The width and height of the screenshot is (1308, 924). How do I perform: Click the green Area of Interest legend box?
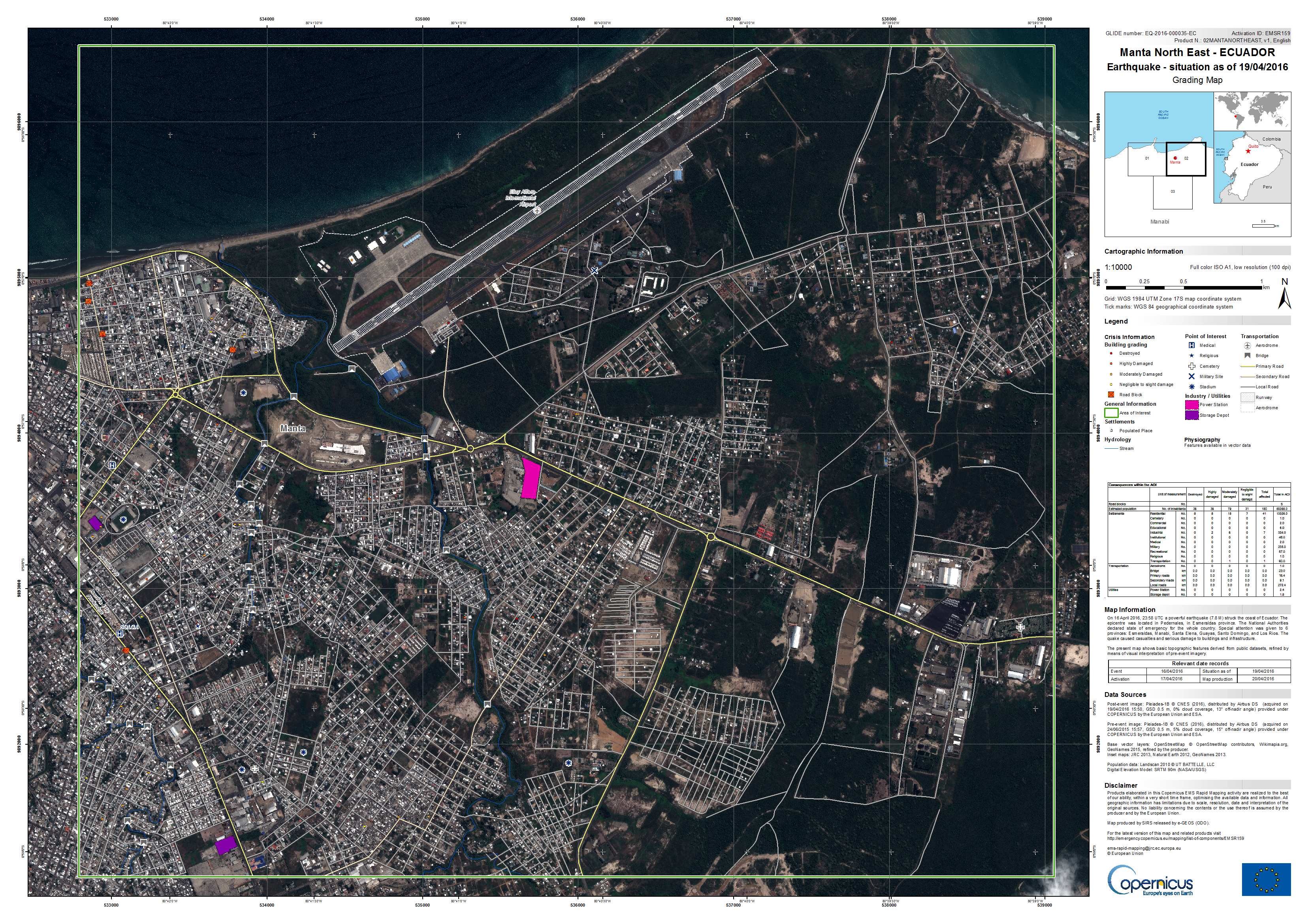point(1111,412)
